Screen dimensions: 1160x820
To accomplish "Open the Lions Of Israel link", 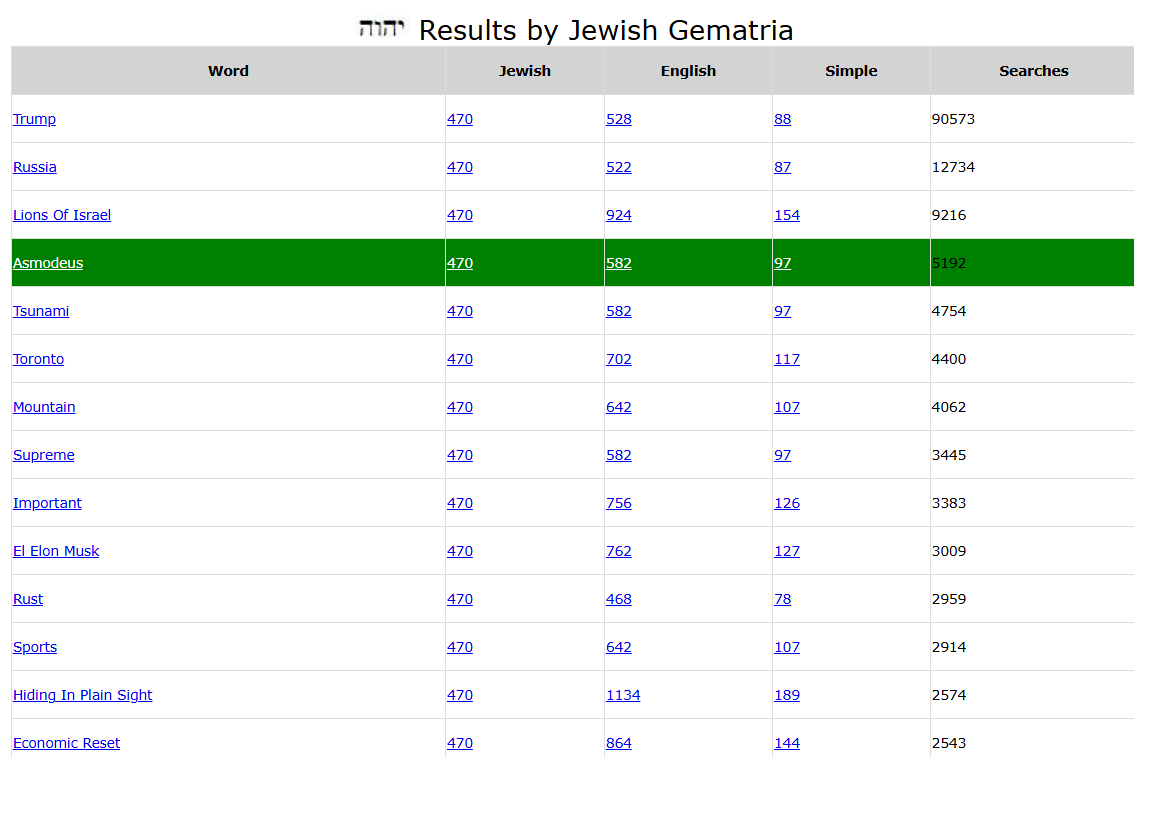I will 62,215.
